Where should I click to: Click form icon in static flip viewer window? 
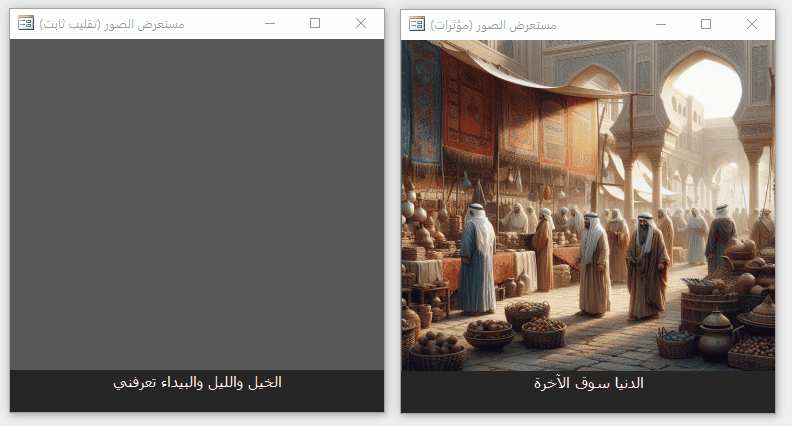click(x=26, y=23)
